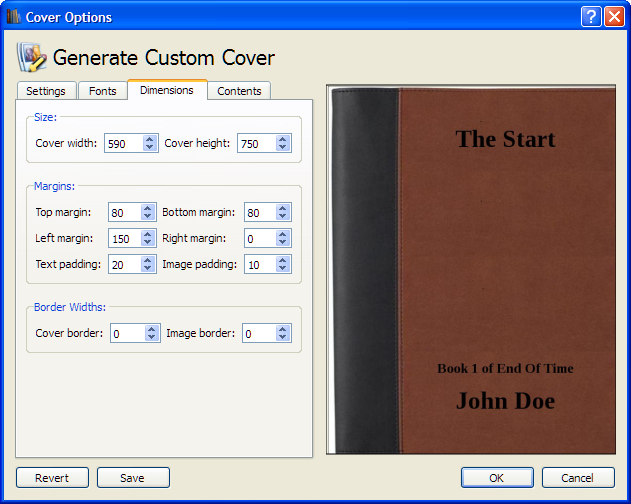Increase Cover border width up arrow
Viewport: 631px width, 504px height.
[152, 329]
